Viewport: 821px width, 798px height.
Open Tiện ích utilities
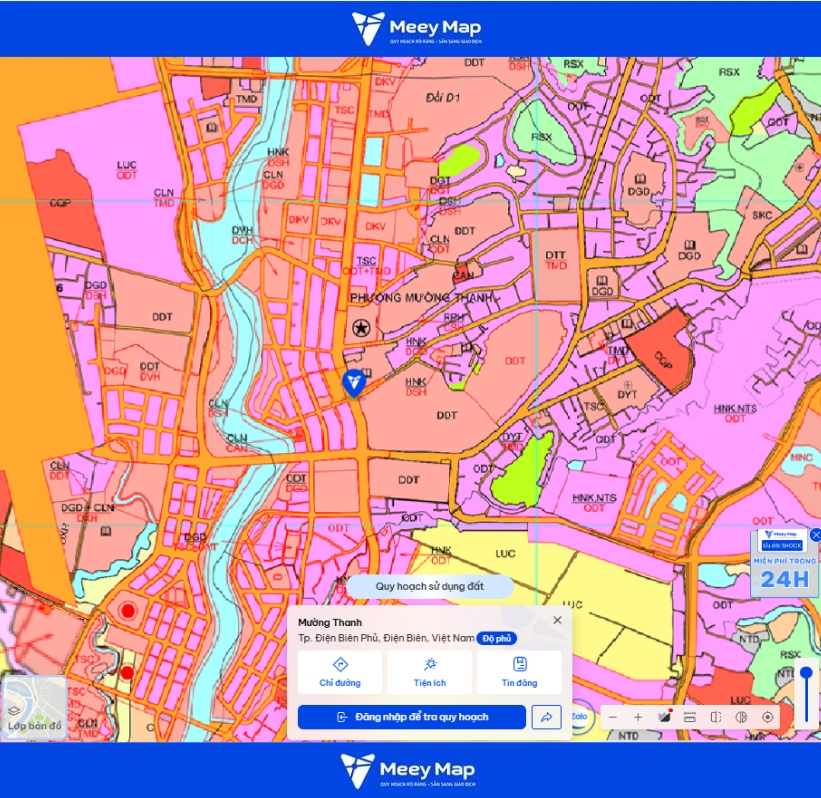tap(430, 672)
